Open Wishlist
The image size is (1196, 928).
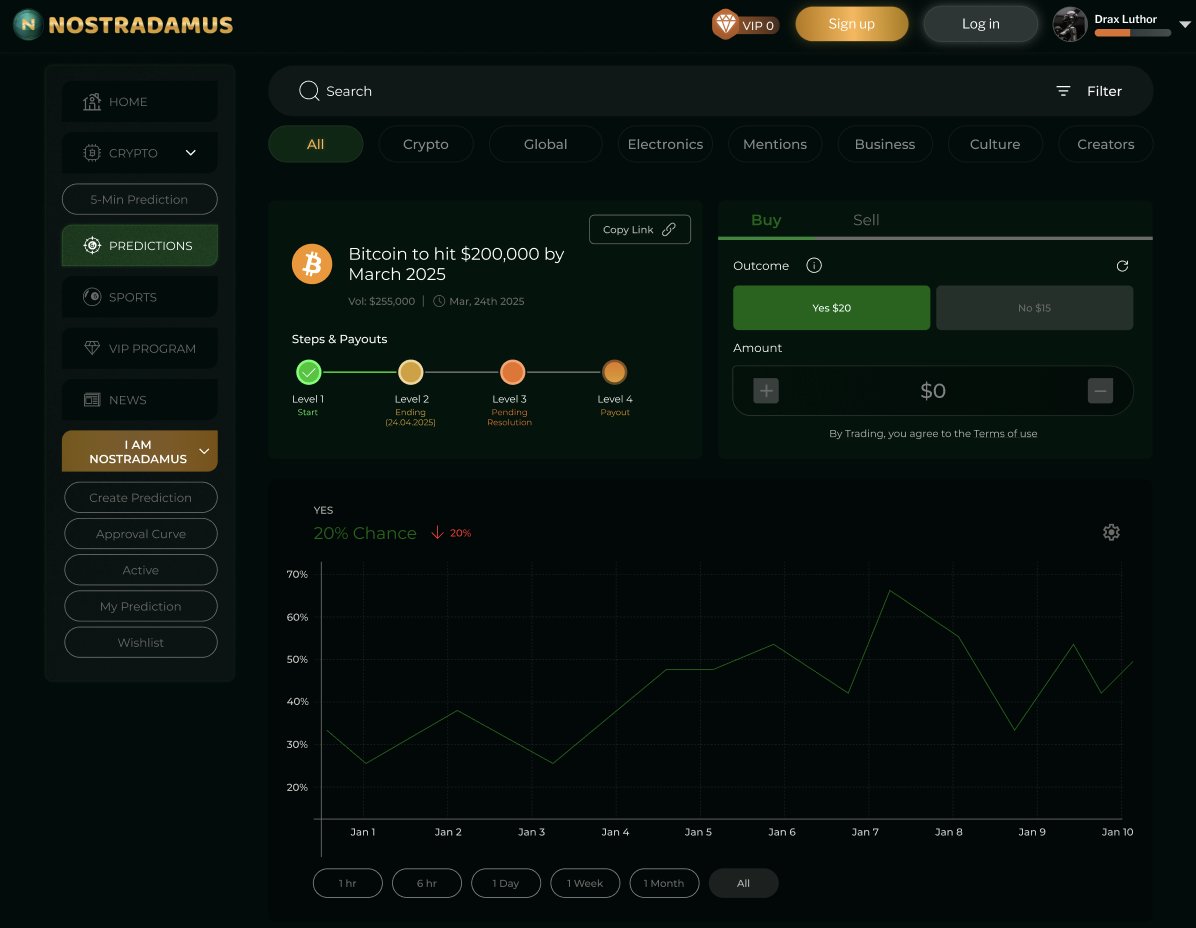140,642
